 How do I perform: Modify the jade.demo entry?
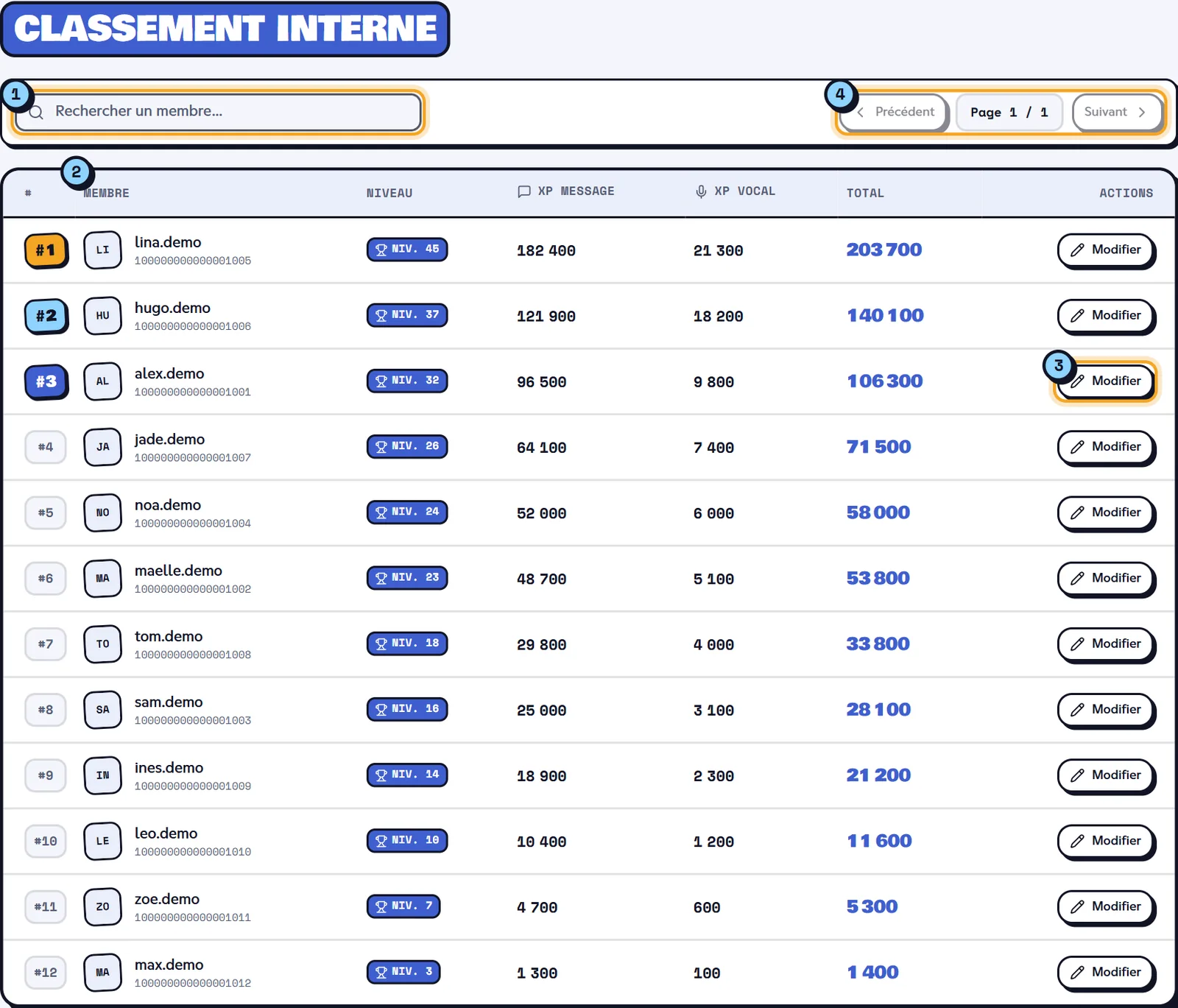coord(1106,447)
